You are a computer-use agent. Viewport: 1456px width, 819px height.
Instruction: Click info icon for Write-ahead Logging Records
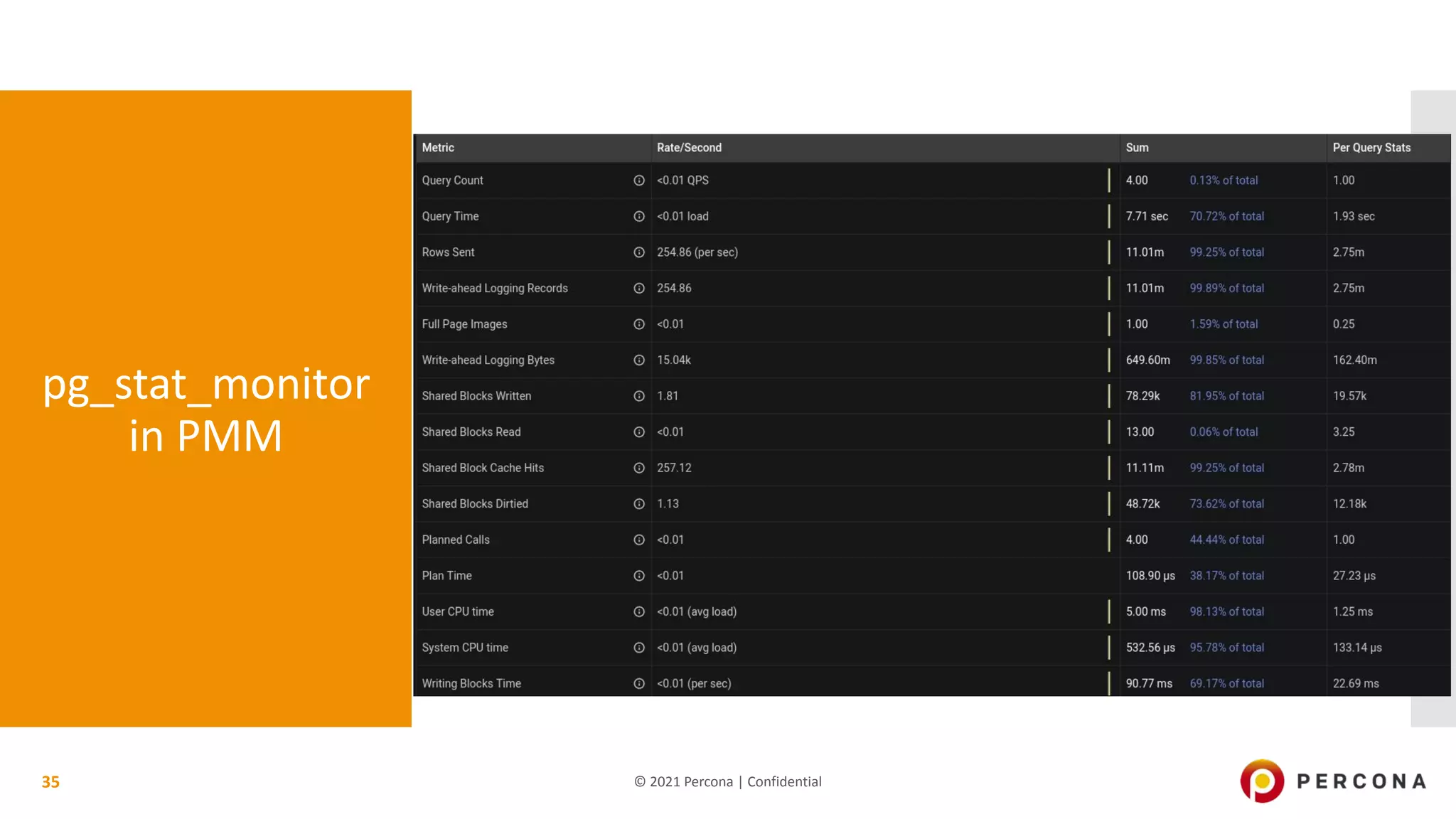[x=638, y=288]
